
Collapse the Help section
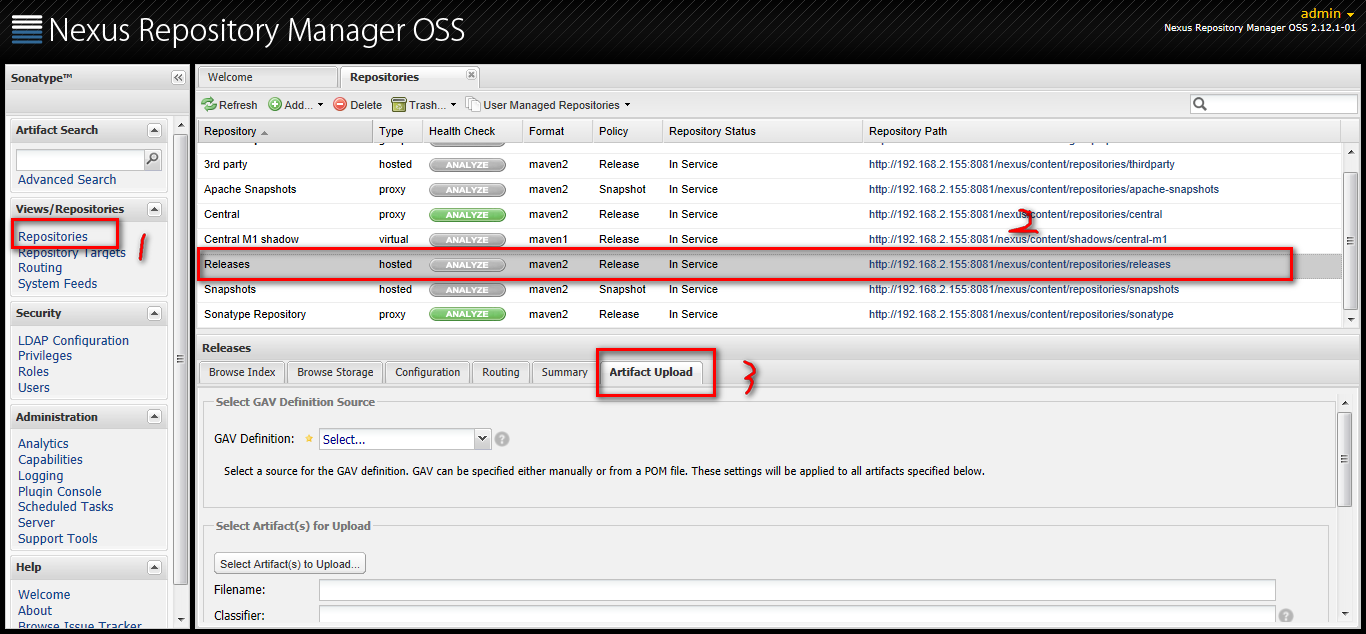pyautogui.click(x=154, y=567)
